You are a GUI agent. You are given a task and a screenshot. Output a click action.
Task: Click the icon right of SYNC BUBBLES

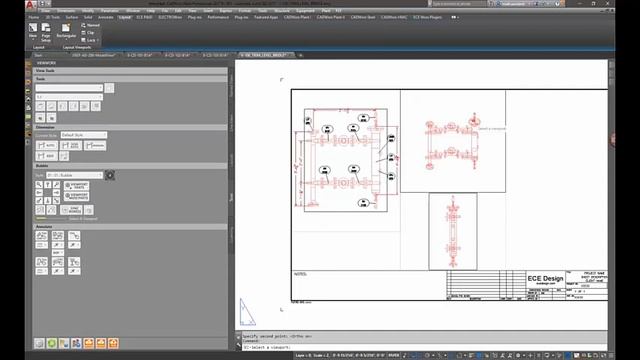coord(89,210)
